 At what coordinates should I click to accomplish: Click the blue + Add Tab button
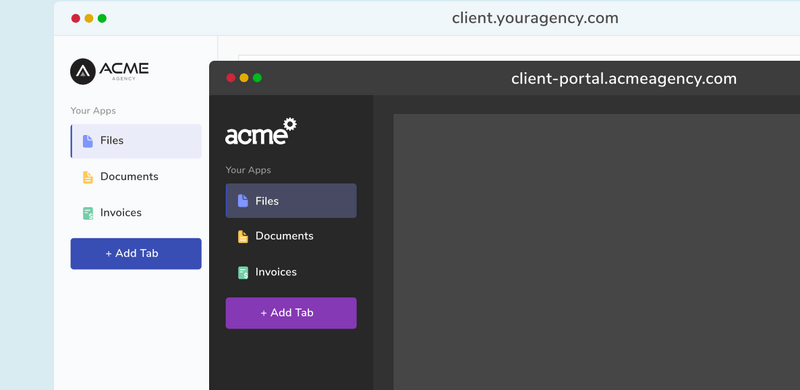coord(136,254)
